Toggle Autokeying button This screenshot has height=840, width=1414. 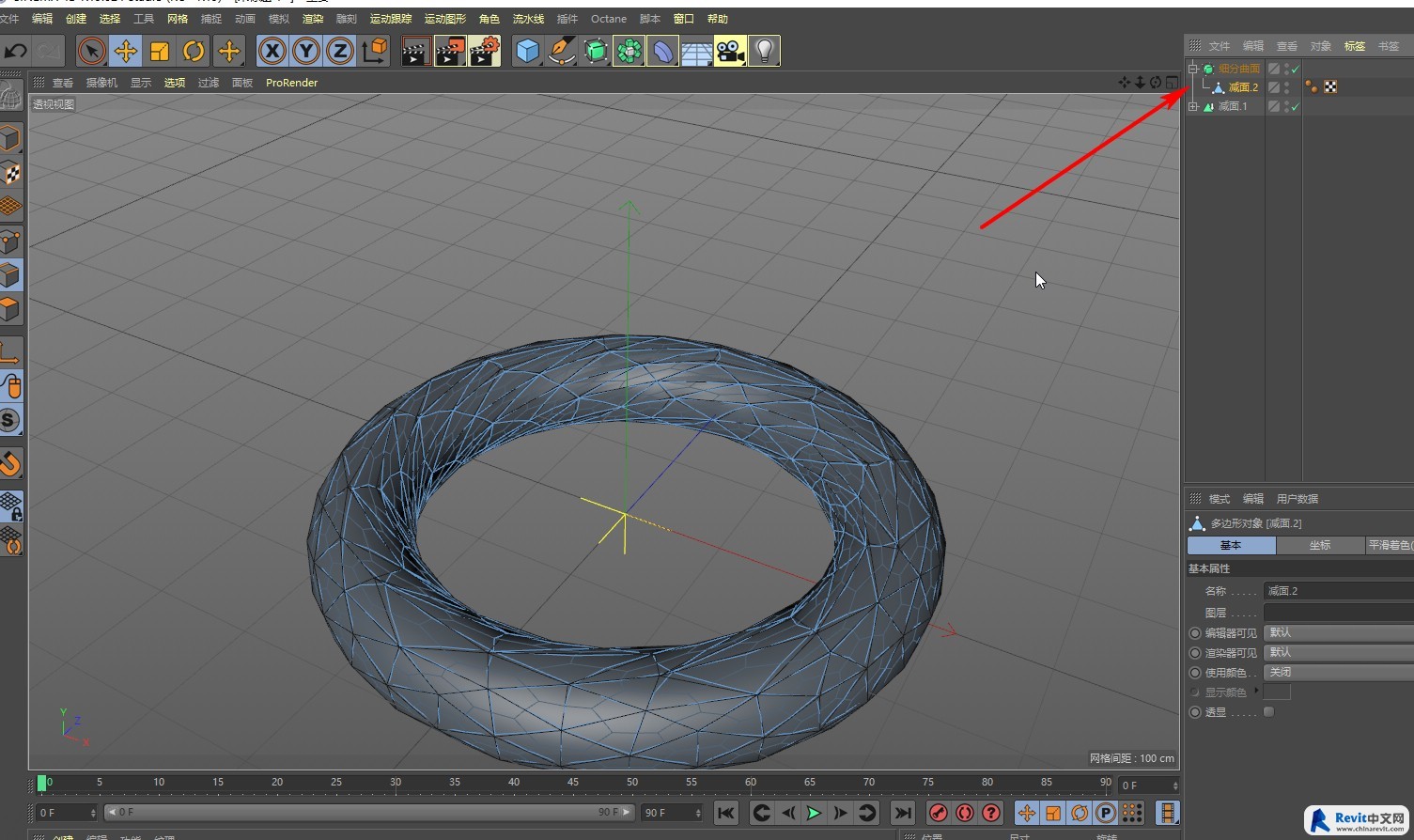point(964,813)
